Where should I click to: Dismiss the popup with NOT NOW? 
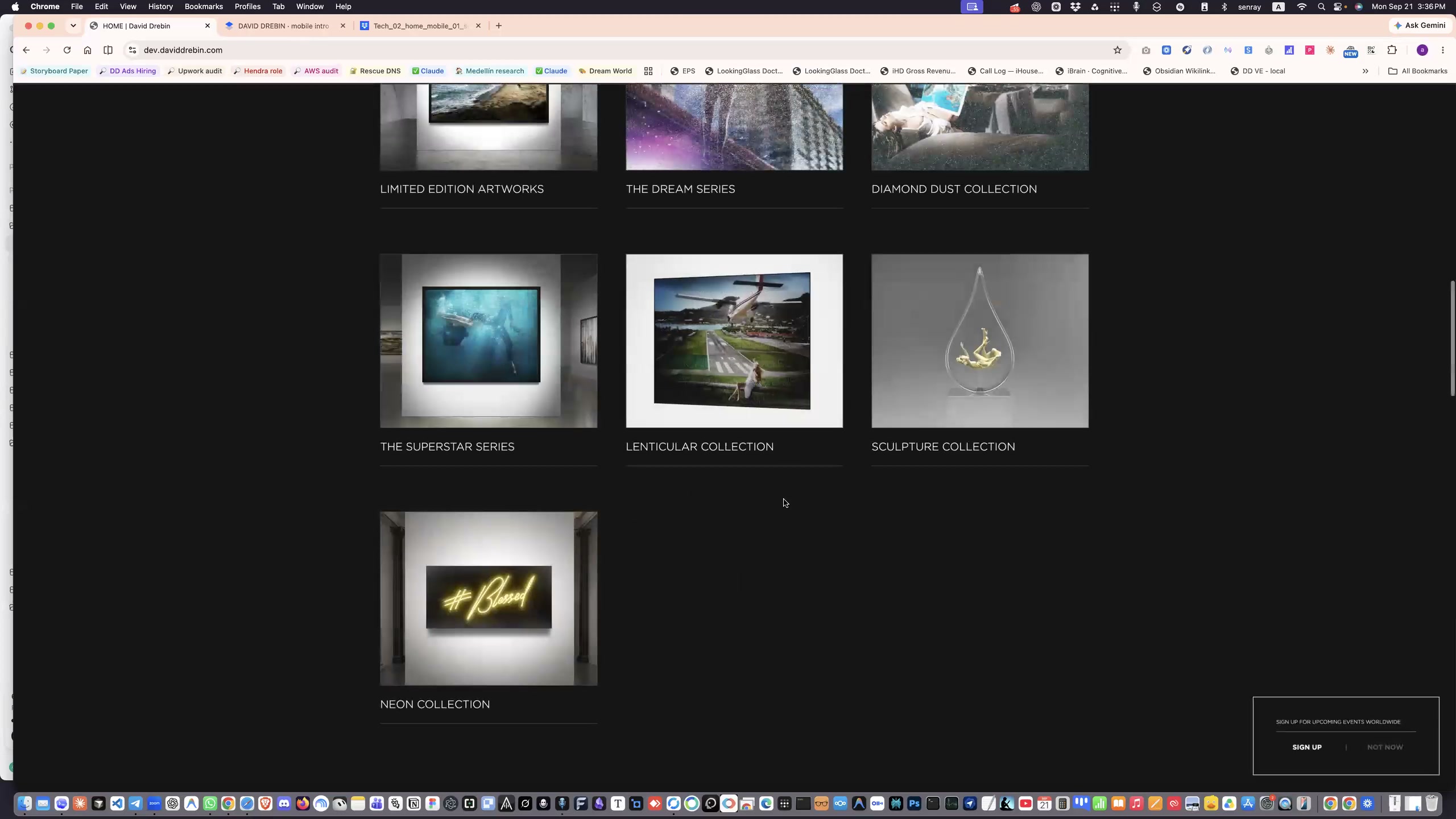[x=1385, y=747]
